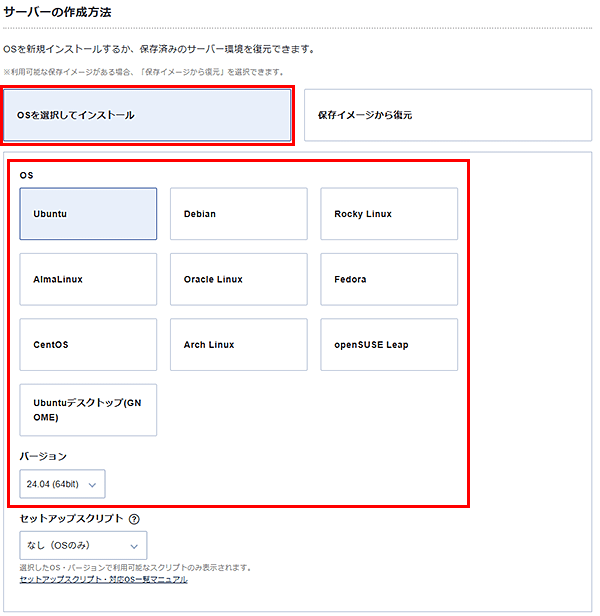The image size is (600, 616).
Task: Click the note starting "※利用可能な保存イメージ"
Action: (143, 72)
